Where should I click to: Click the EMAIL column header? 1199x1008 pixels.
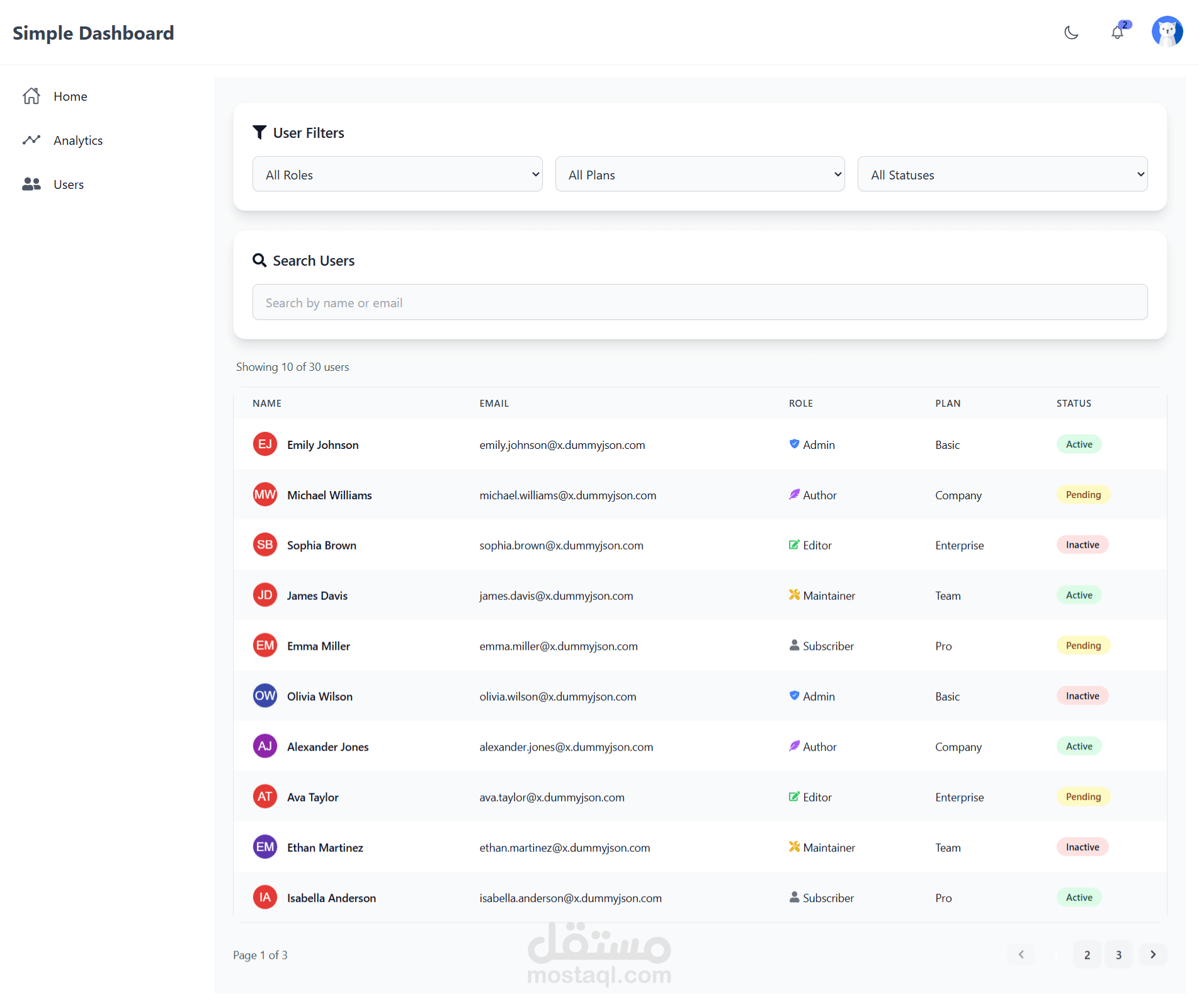point(494,403)
